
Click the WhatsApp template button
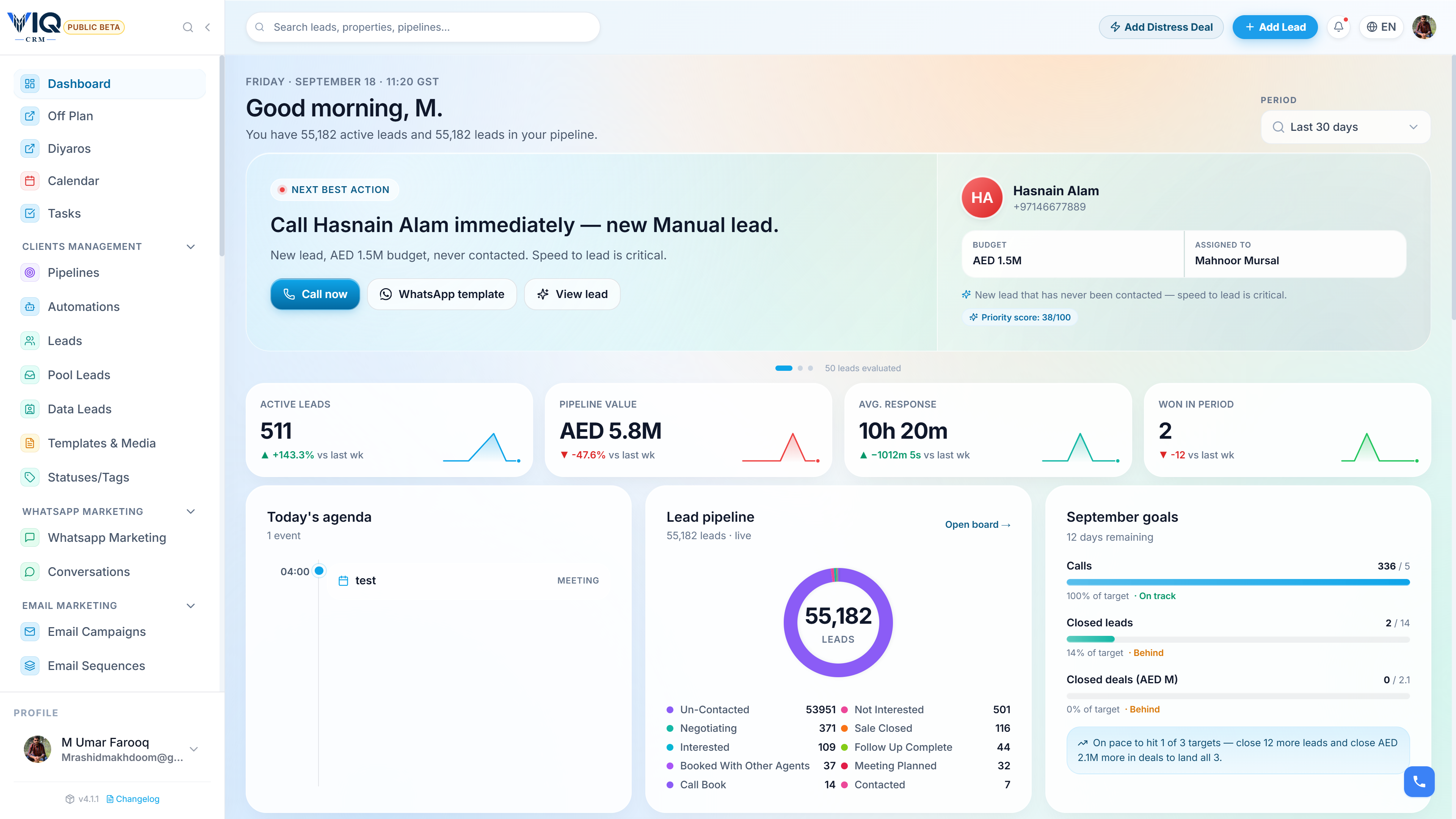(x=442, y=294)
